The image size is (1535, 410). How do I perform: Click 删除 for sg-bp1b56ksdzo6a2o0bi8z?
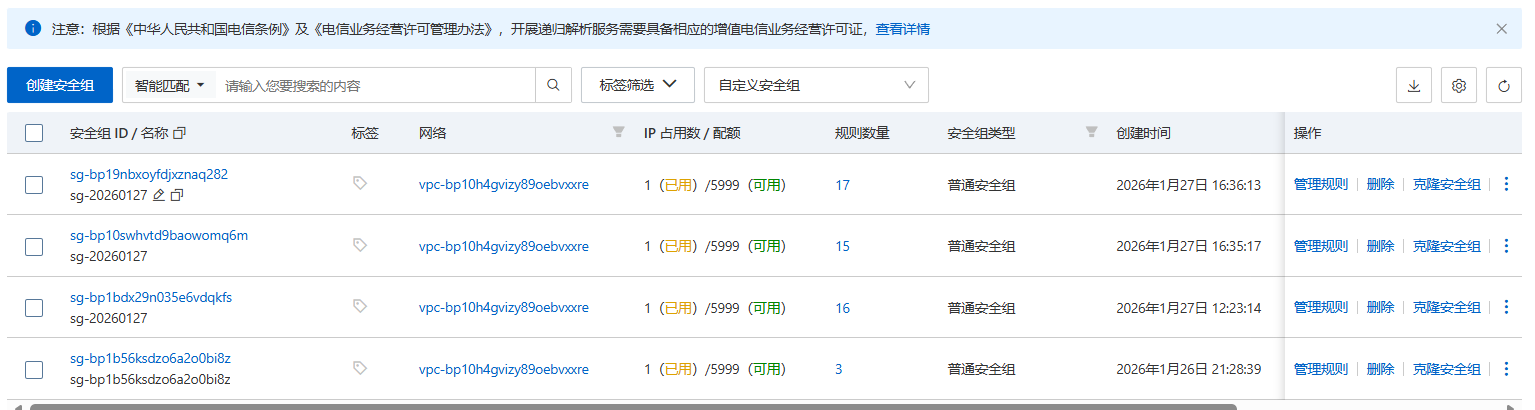[x=1380, y=369]
